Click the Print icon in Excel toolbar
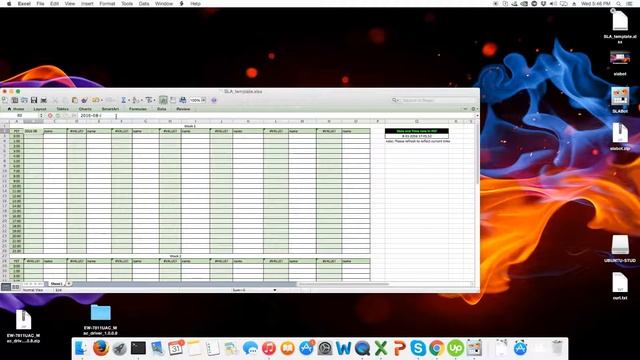This screenshot has height=360, width=640. click(x=43, y=100)
